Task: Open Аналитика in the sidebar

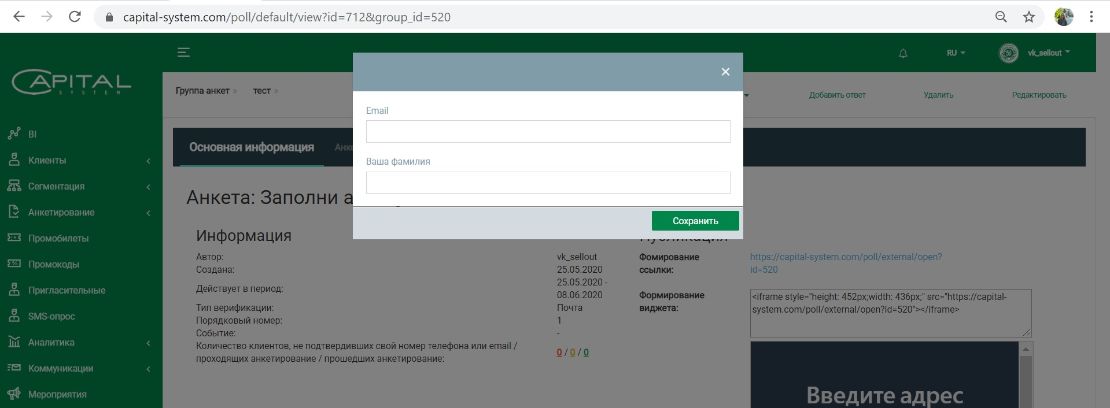Action: pos(51,343)
